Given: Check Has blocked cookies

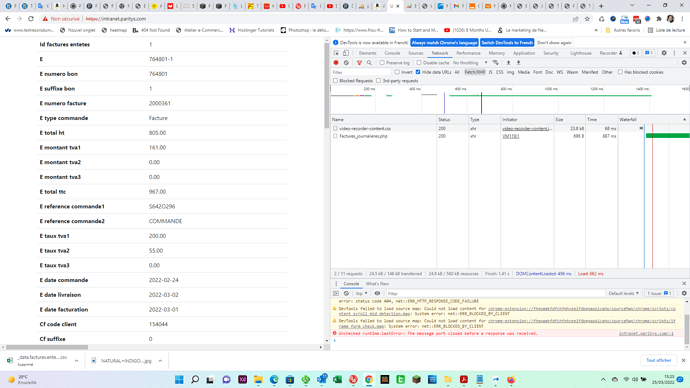Looking at the screenshot, I should (620, 72).
